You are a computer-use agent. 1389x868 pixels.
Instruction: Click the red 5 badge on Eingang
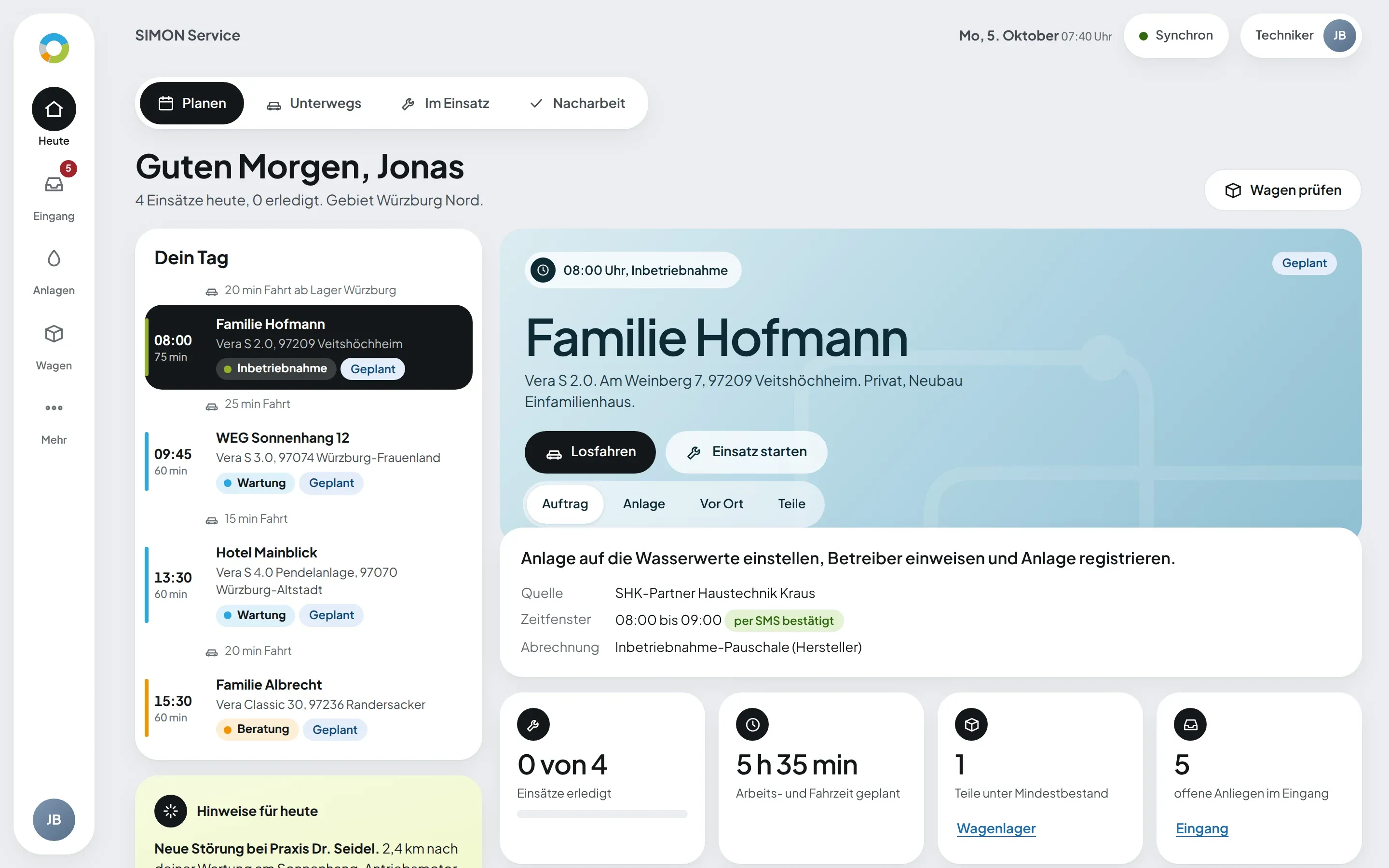point(68,168)
